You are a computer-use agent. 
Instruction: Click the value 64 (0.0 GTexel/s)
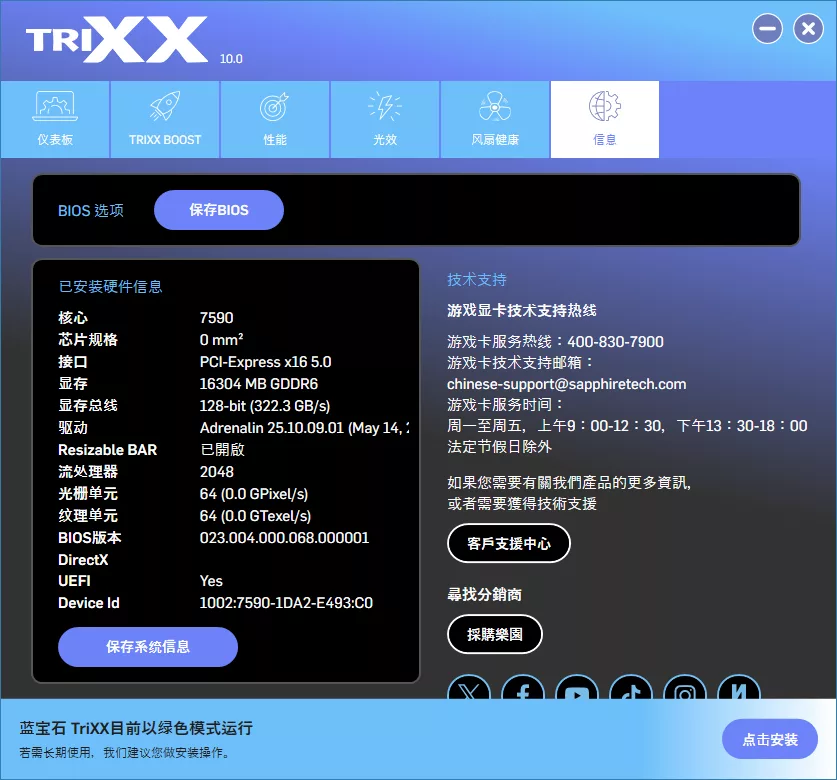coord(255,516)
